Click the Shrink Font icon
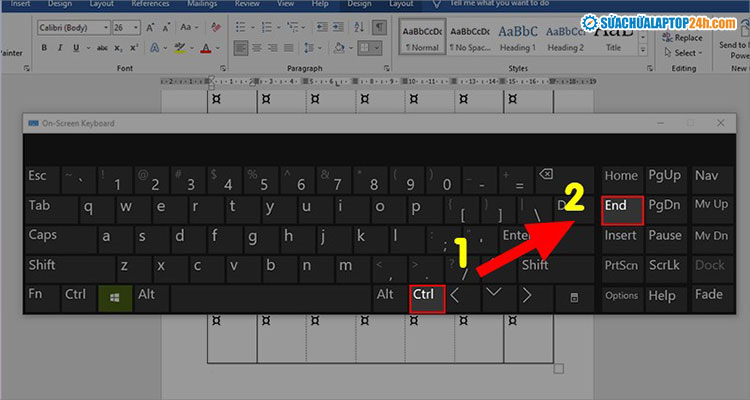Viewport: 750px width, 400px height. [165, 28]
